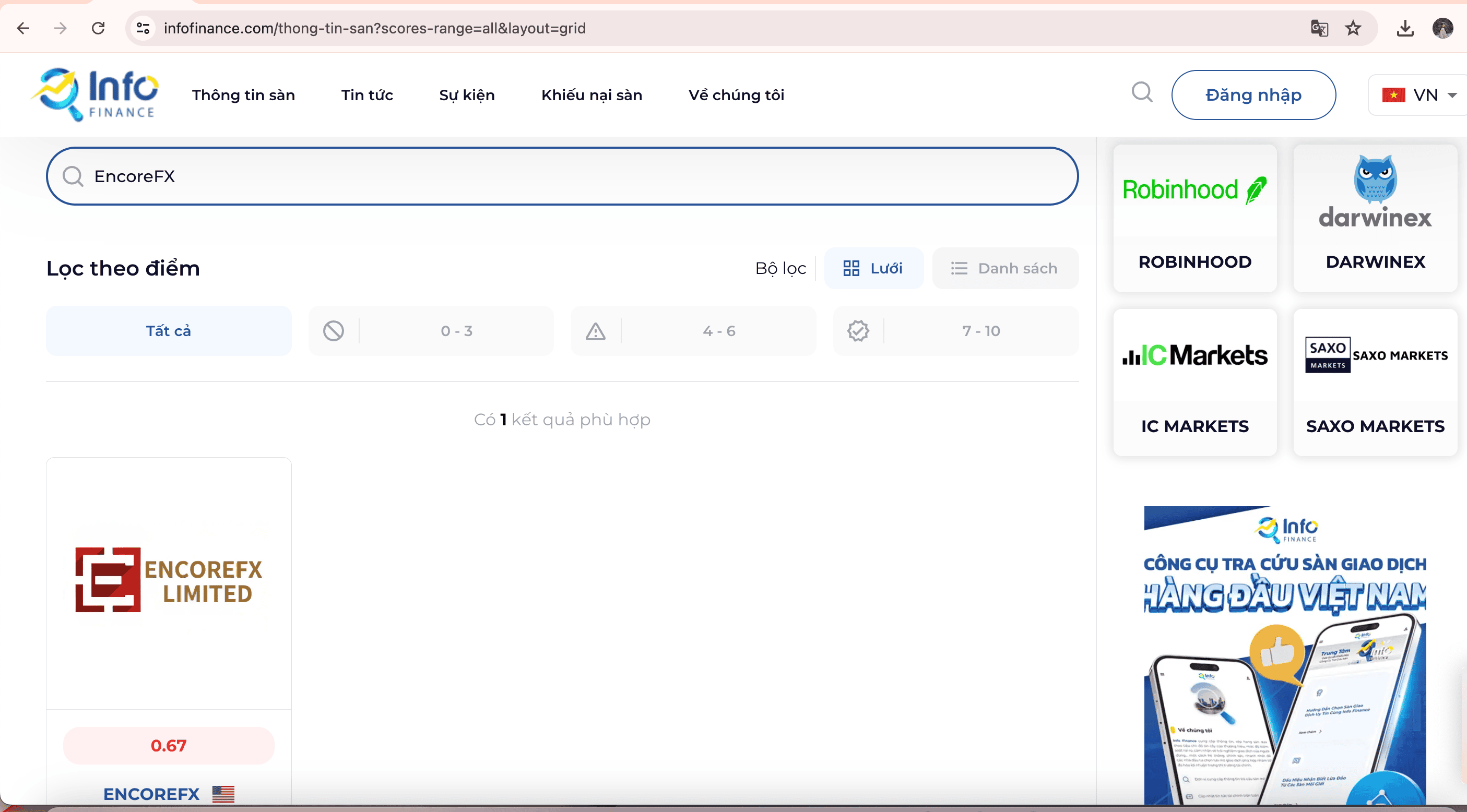Click the 0.67 score badge
The height and width of the screenshot is (812, 1467).
coord(169,745)
